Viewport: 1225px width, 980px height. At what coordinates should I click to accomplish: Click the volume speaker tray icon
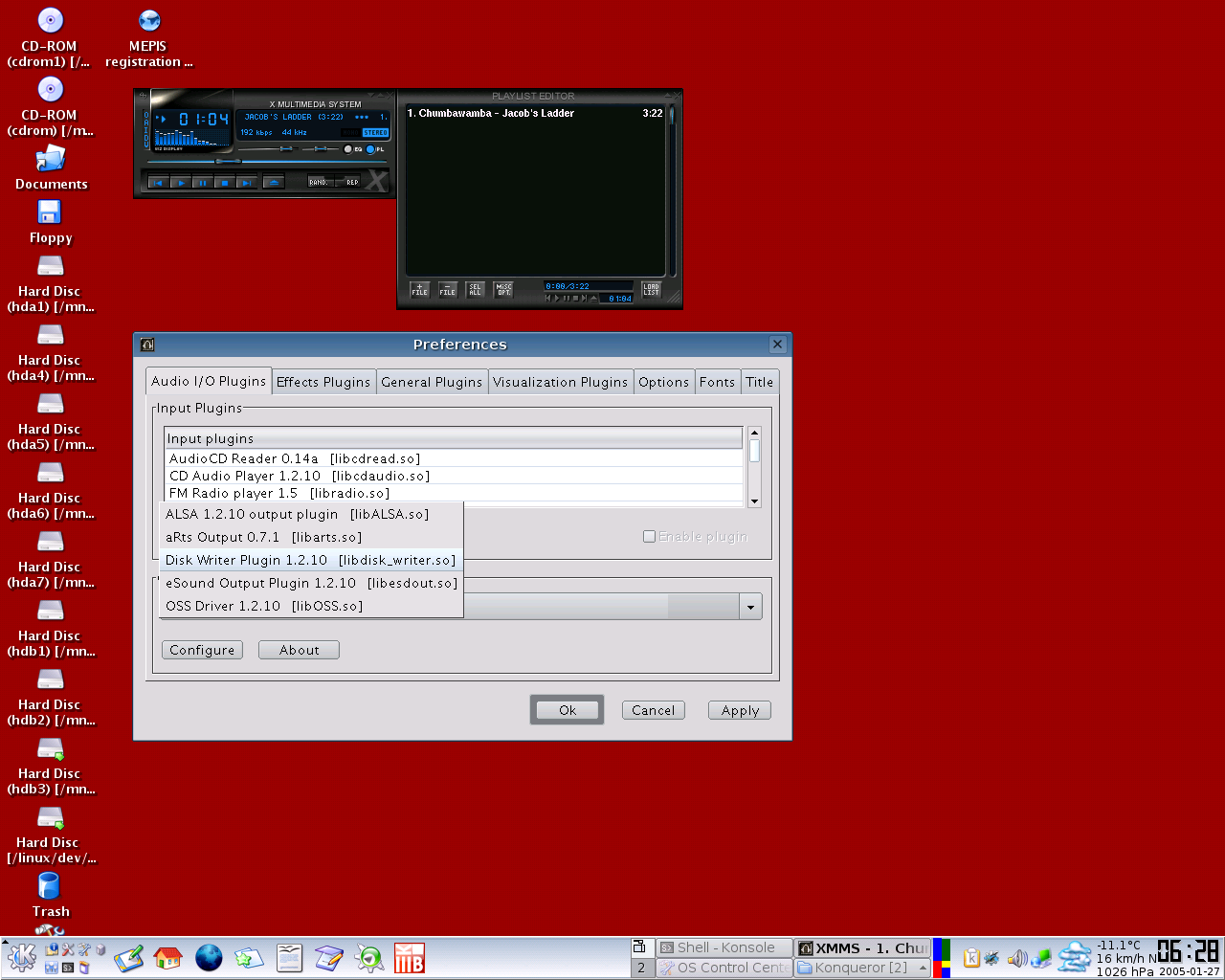(x=1016, y=958)
